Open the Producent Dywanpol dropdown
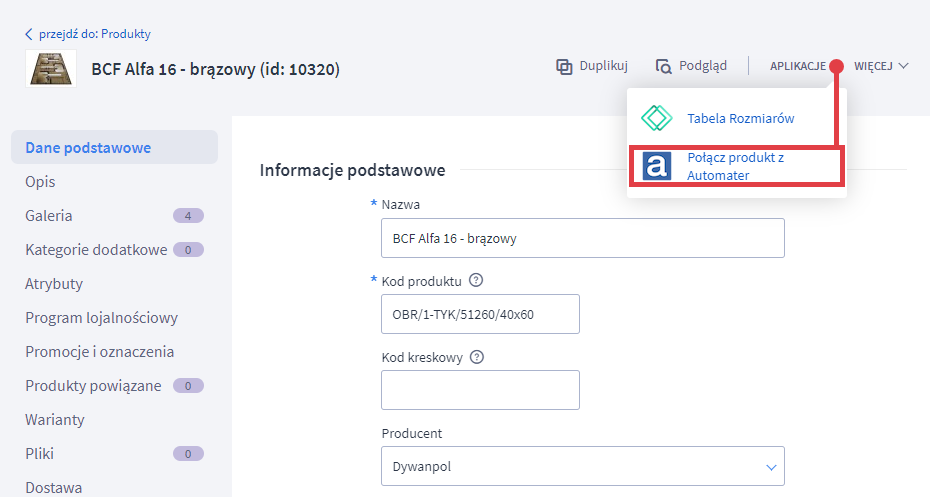 582,466
